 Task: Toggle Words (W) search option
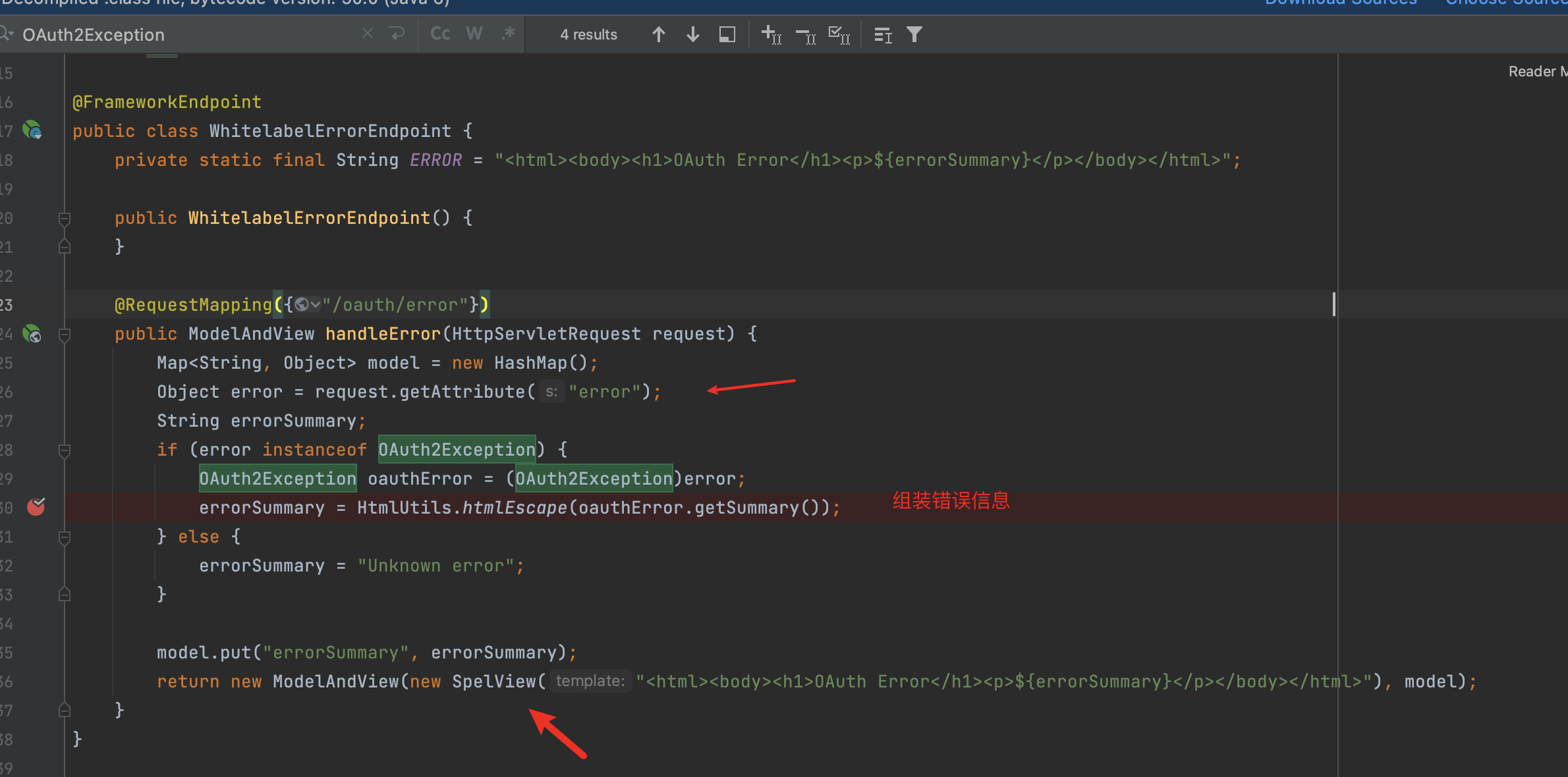pos(474,34)
